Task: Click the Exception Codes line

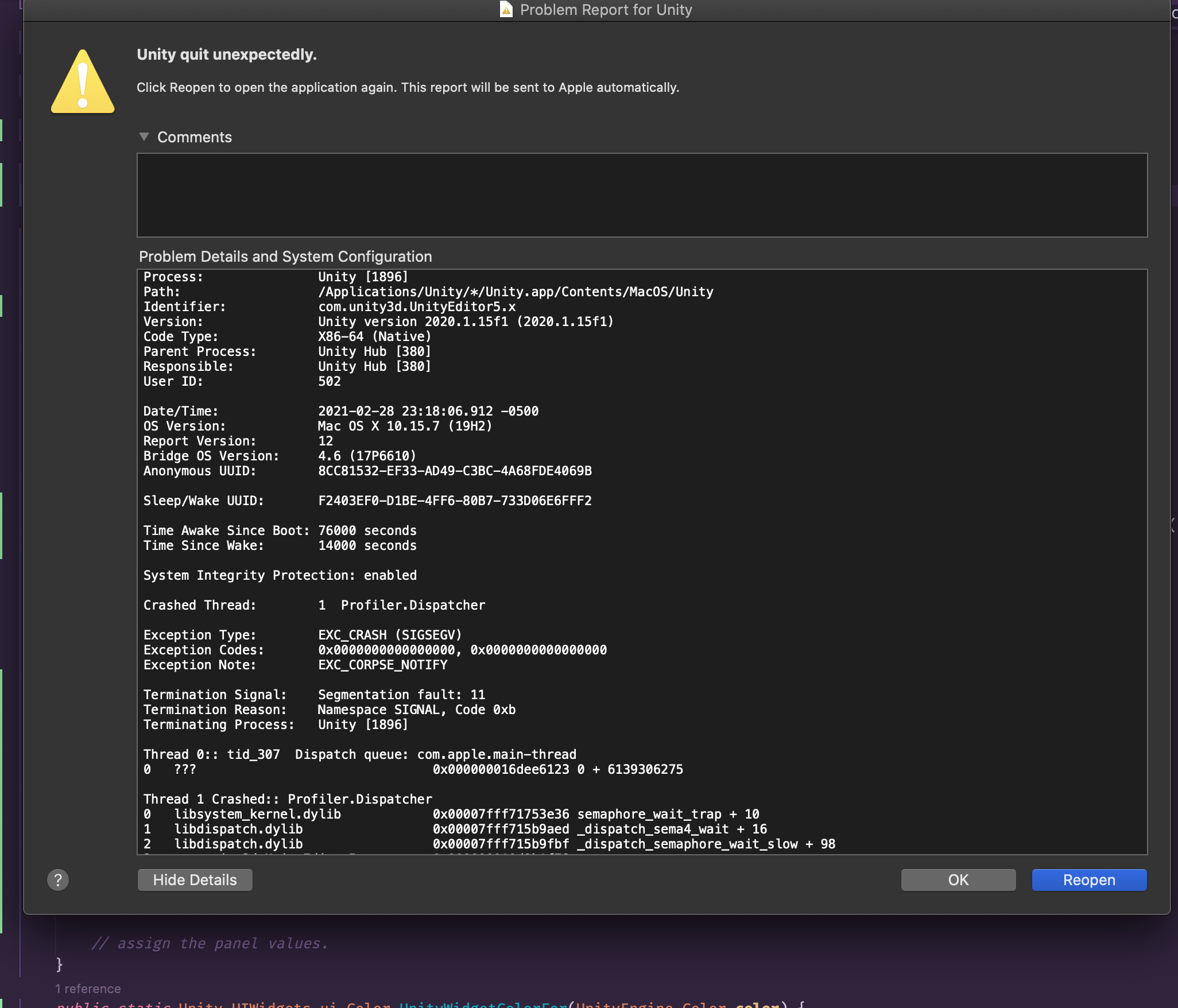Action: [x=375, y=650]
